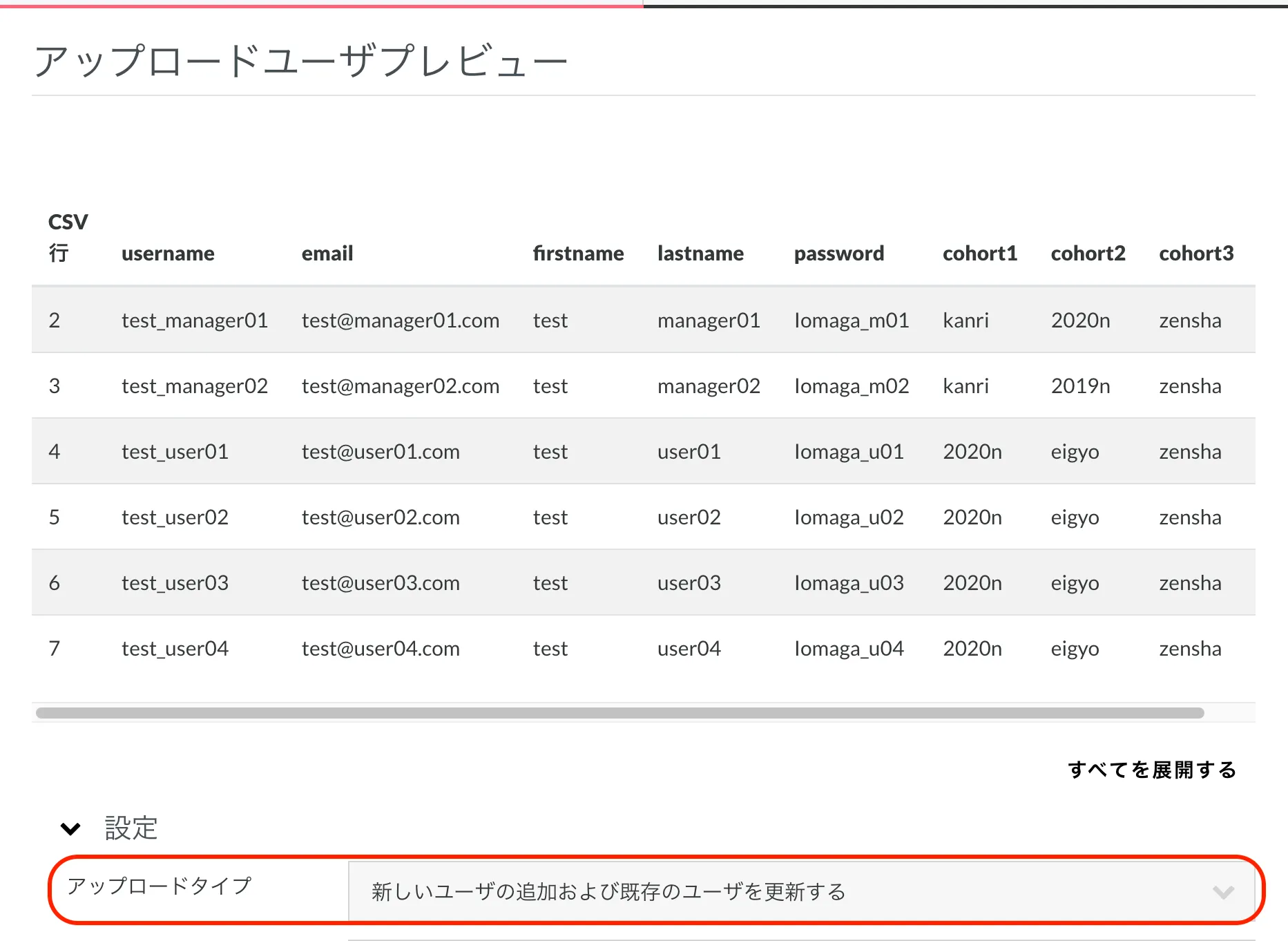The image size is (1288, 941).
Task: Click the test@manager02.com email cell
Action: point(400,386)
